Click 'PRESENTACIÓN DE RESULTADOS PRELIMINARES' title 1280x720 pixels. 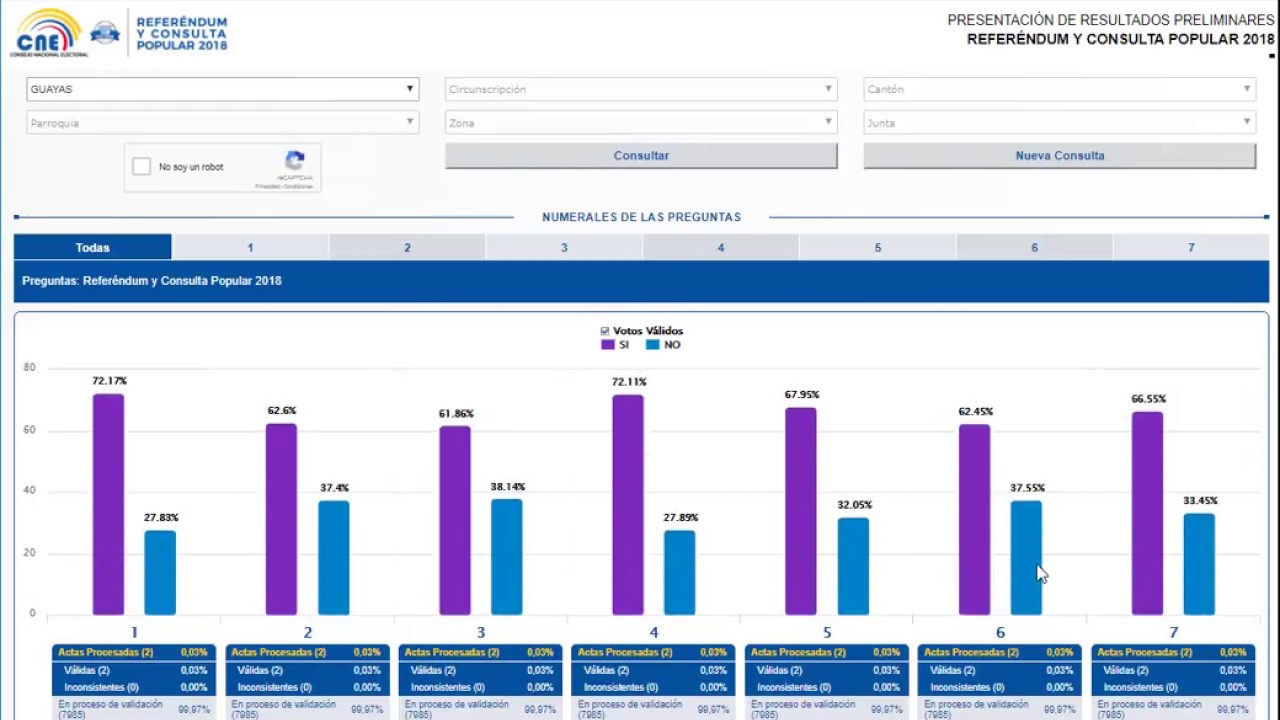[1111, 20]
